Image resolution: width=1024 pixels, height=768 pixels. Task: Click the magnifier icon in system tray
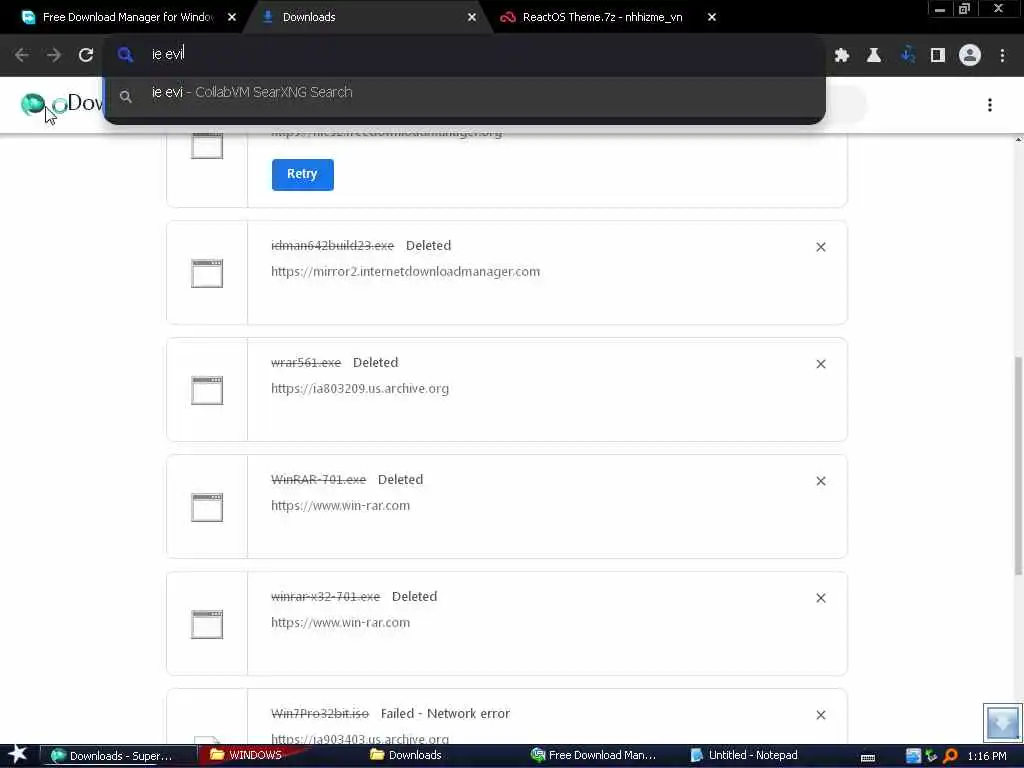pyautogui.click(x=950, y=756)
